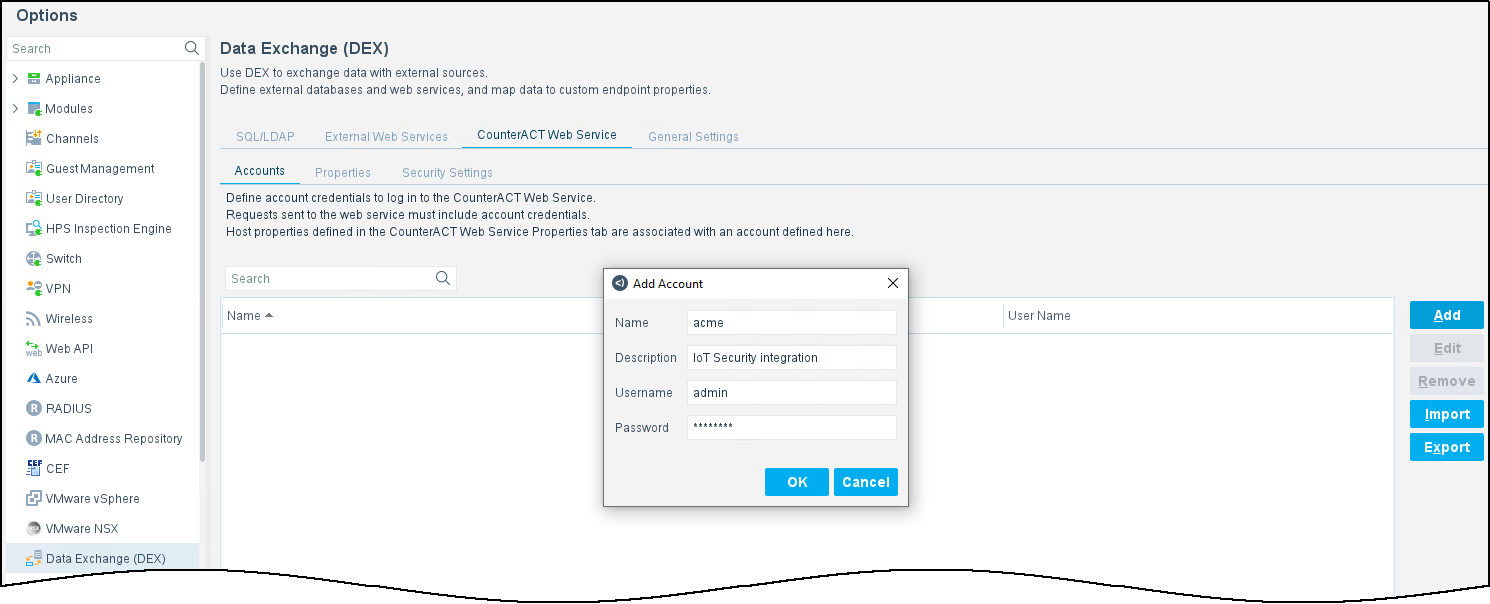The height and width of the screenshot is (604, 1490).
Task: Expand the Appliance tree node
Action: tap(15, 78)
